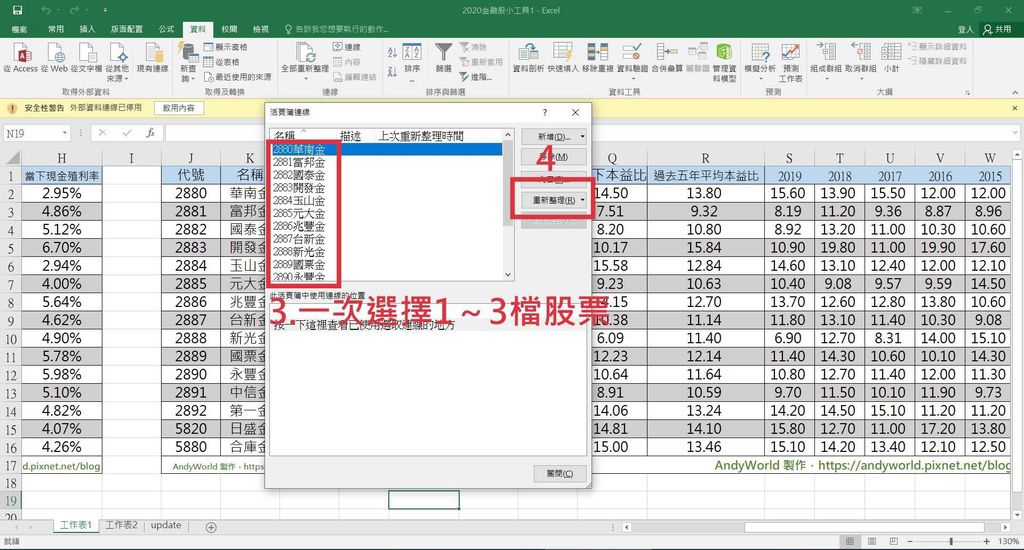
Task: Switch to the 檢視 view tab
Action: [261, 29]
